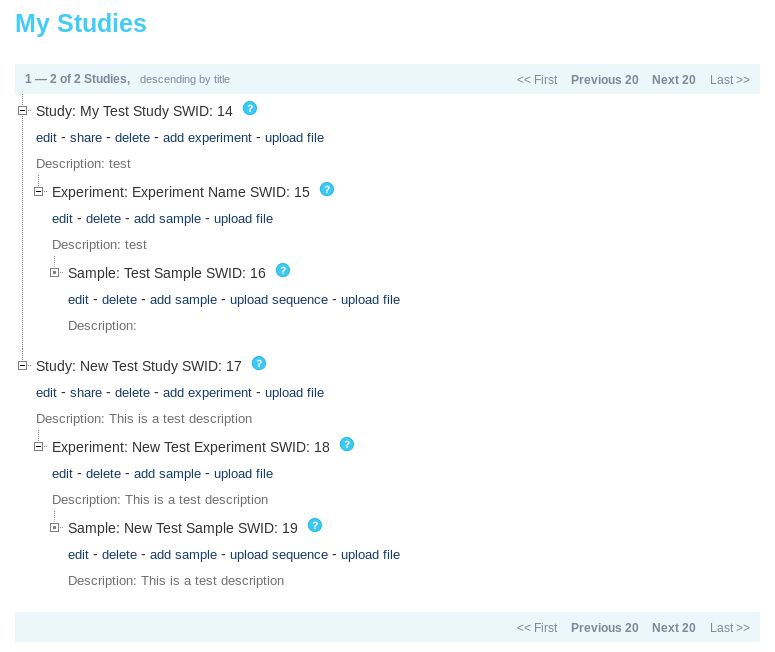Click edit link under My Test Study
This screenshot has width=775, height=652.
click(46, 138)
